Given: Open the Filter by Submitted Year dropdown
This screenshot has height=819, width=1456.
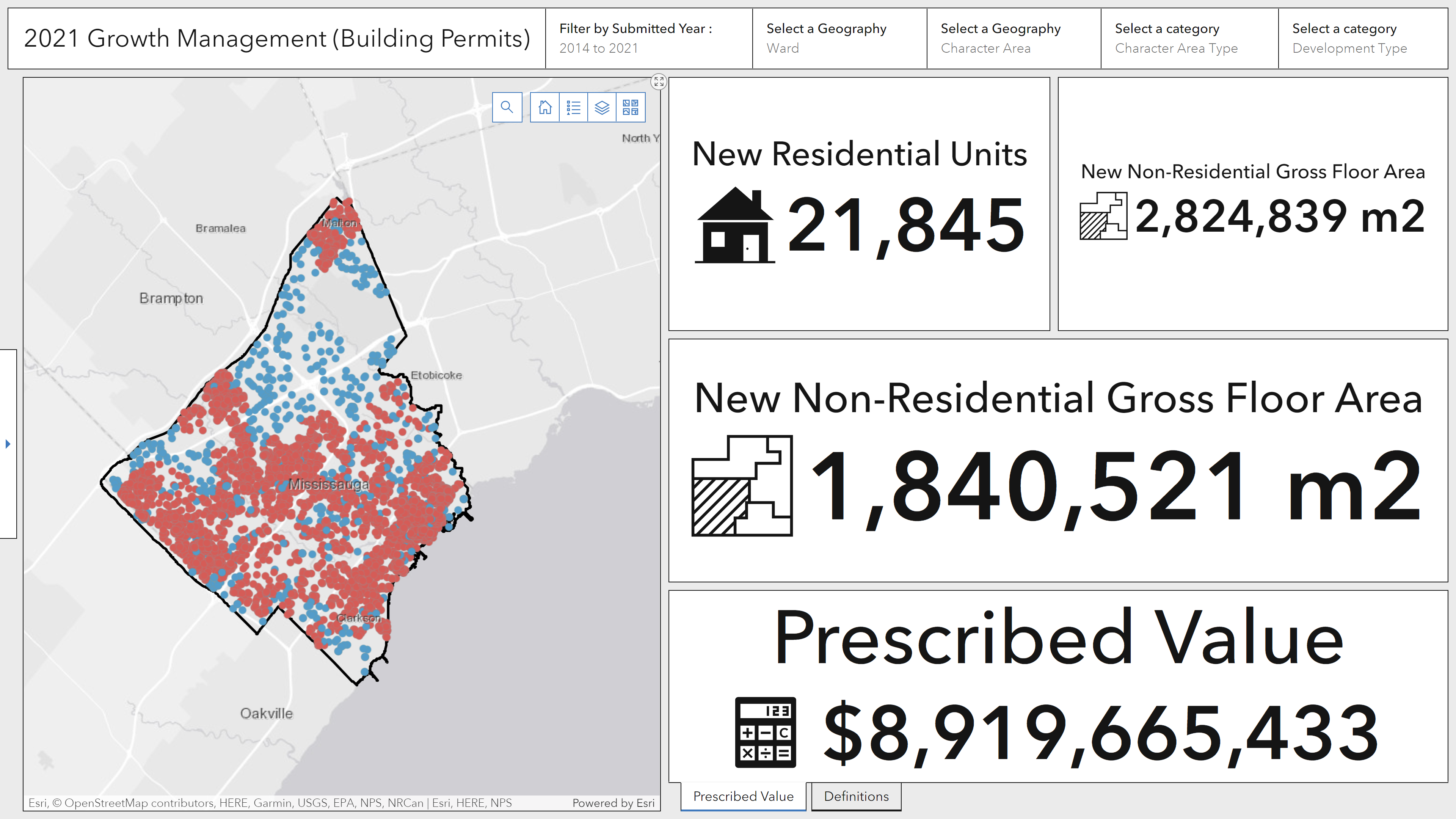Looking at the screenshot, I should [648, 38].
